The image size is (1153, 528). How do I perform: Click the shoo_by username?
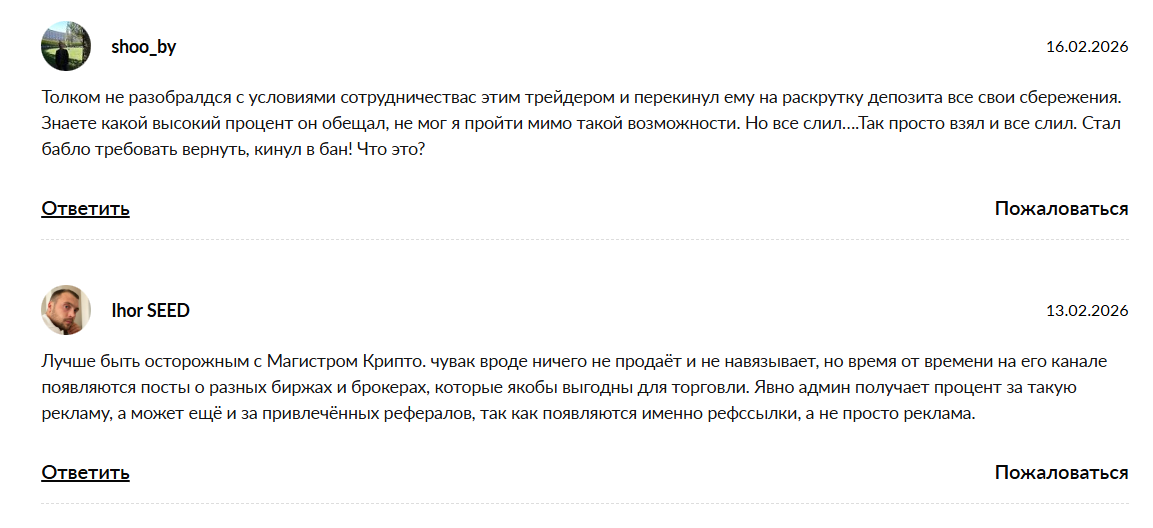[x=143, y=47]
